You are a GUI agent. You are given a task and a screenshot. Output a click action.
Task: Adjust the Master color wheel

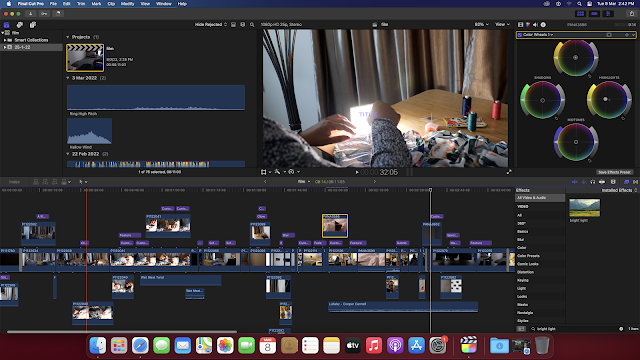click(x=576, y=58)
